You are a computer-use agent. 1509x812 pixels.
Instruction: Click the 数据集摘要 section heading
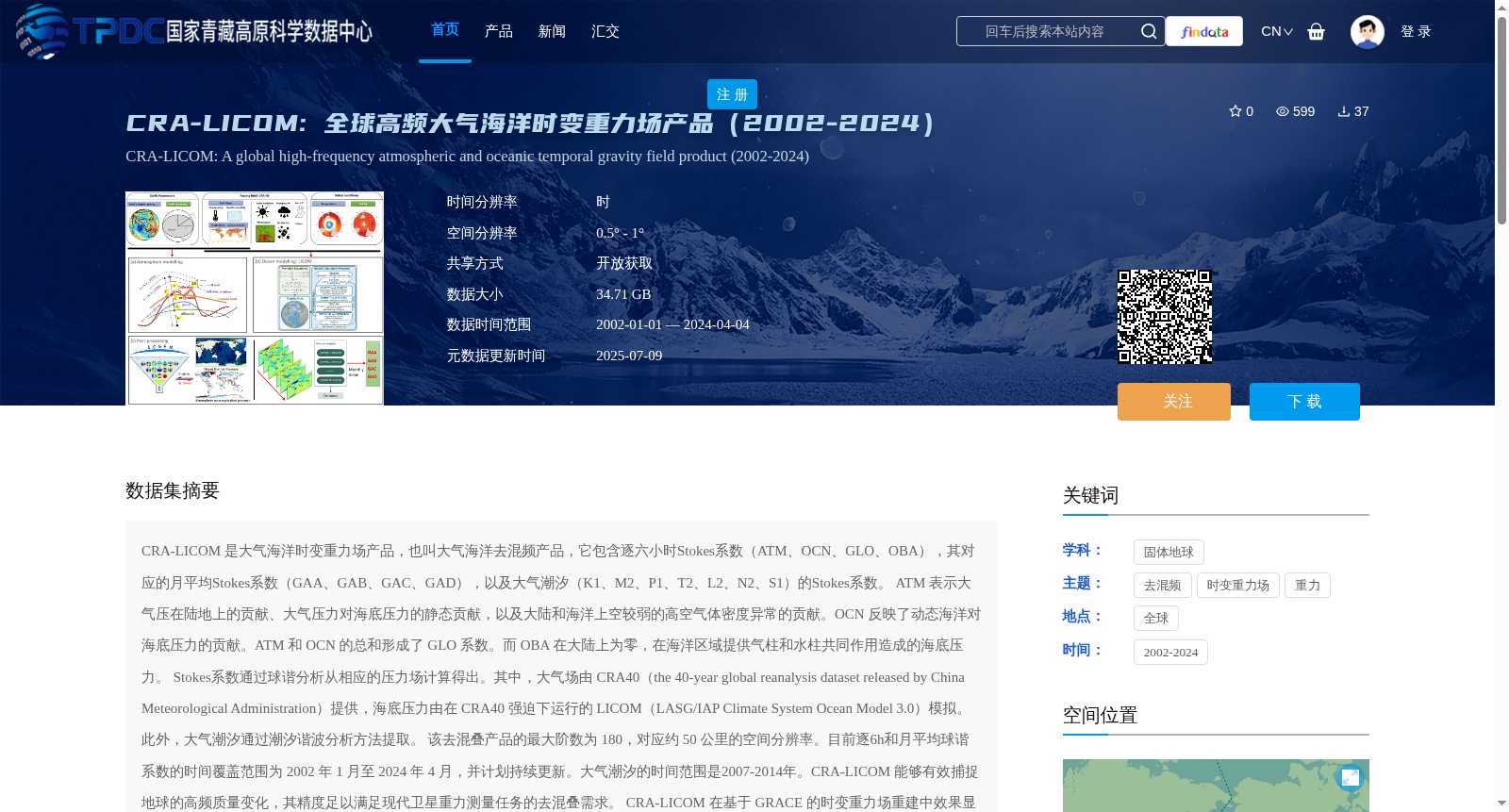click(173, 490)
